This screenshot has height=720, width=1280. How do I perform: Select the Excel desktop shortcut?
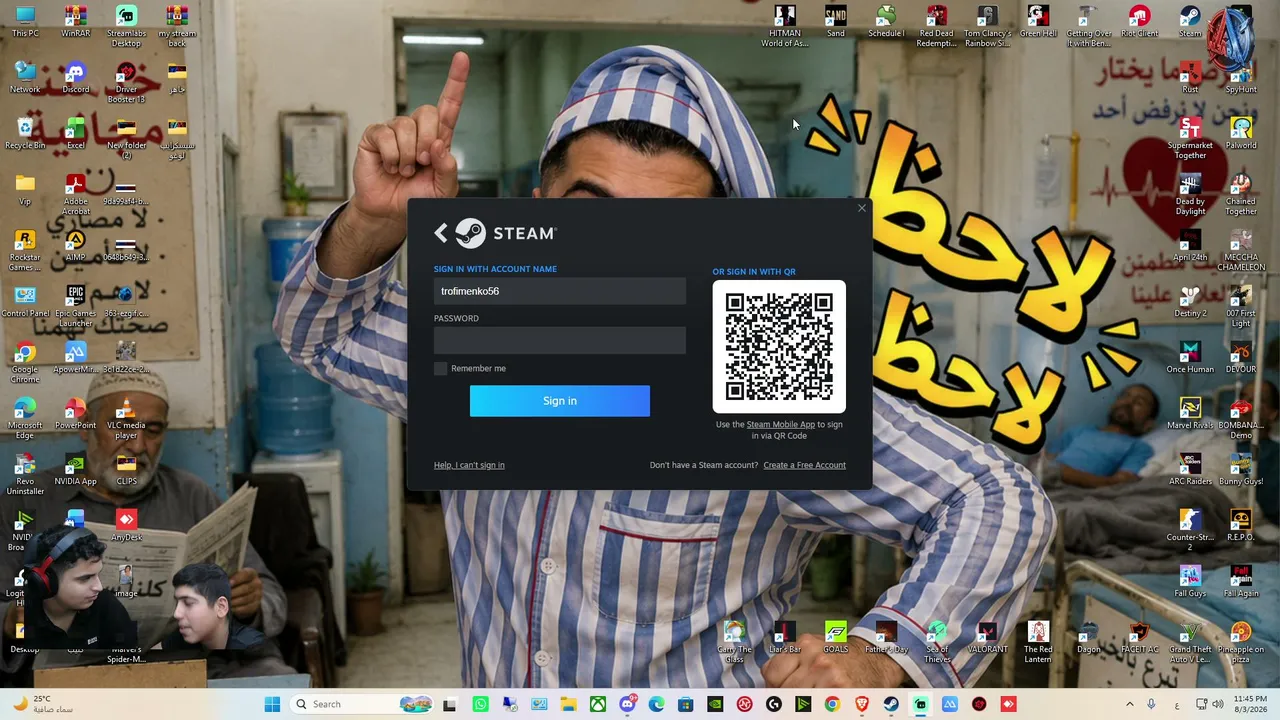[x=75, y=134]
